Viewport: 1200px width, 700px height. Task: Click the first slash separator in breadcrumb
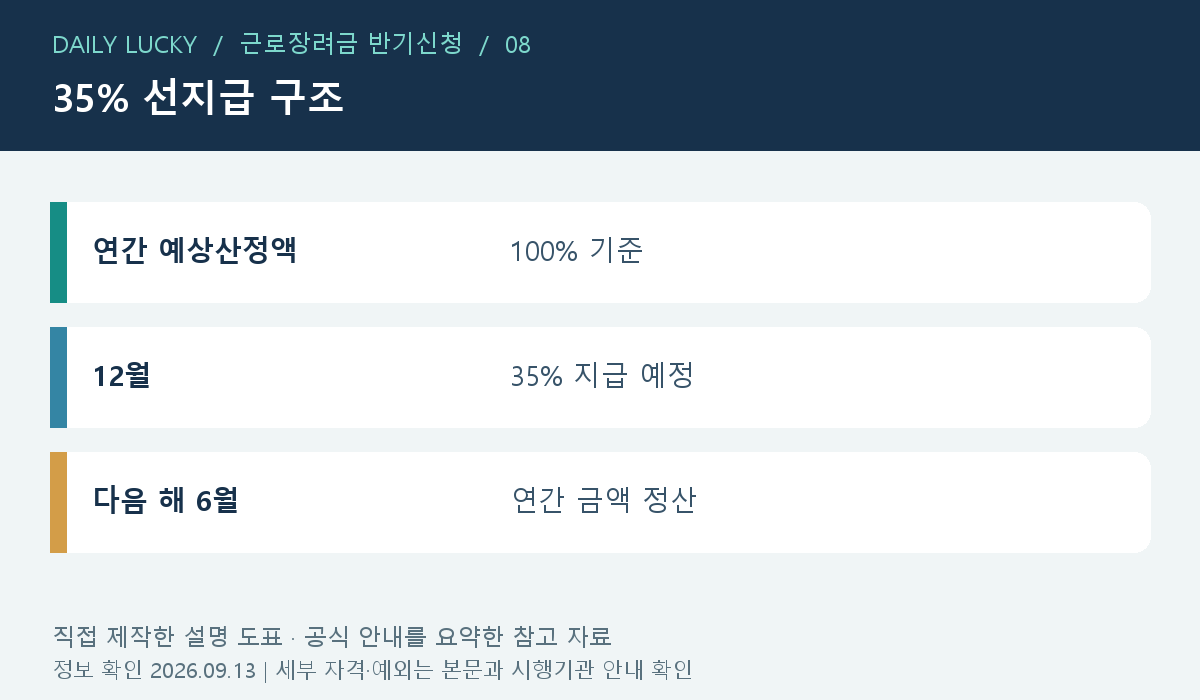coord(218,45)
